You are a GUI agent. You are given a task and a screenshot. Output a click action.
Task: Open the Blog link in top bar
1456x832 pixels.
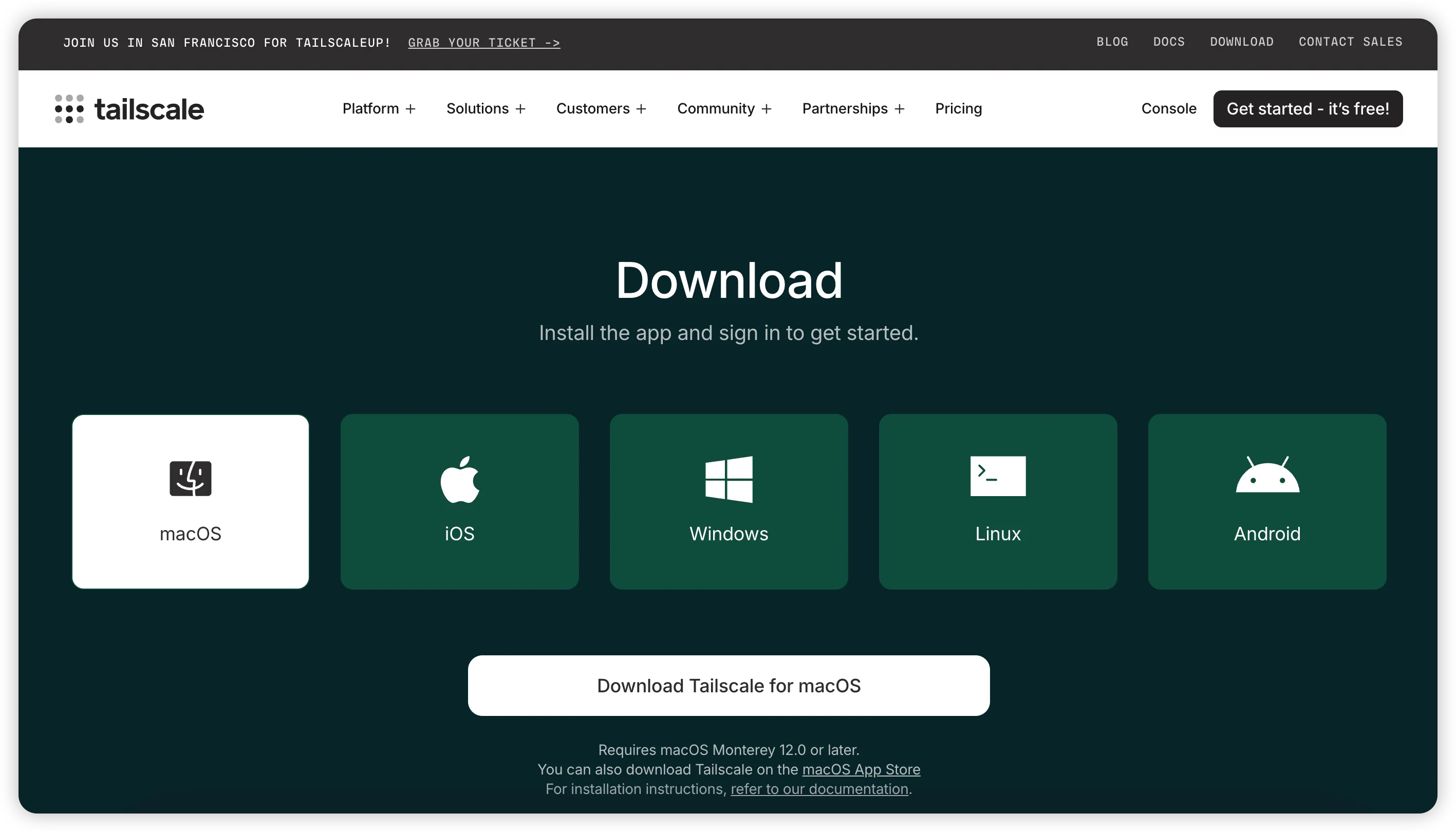(x=1112, y=42)
